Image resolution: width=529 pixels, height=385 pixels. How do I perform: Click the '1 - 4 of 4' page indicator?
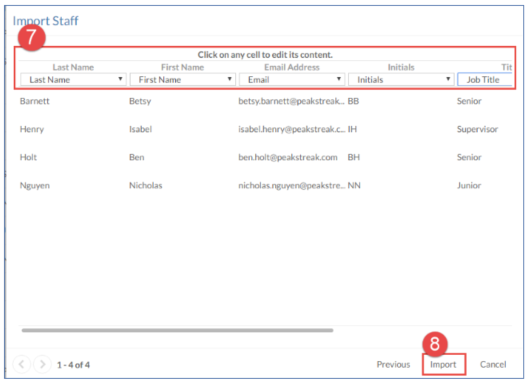tap(73, 365)
